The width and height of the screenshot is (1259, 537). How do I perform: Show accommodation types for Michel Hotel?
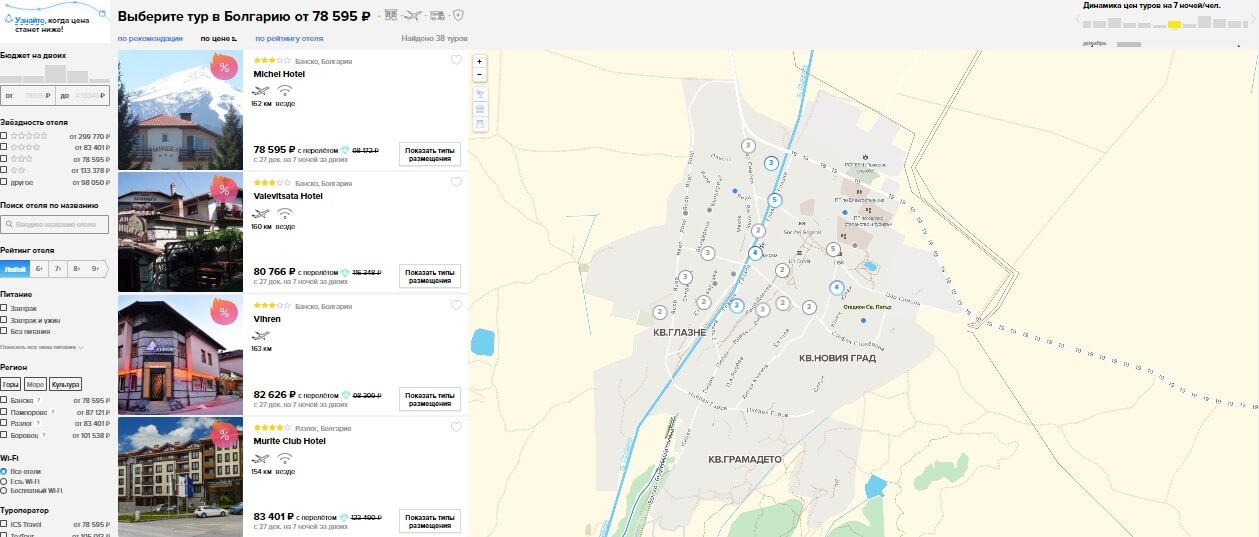430,153
